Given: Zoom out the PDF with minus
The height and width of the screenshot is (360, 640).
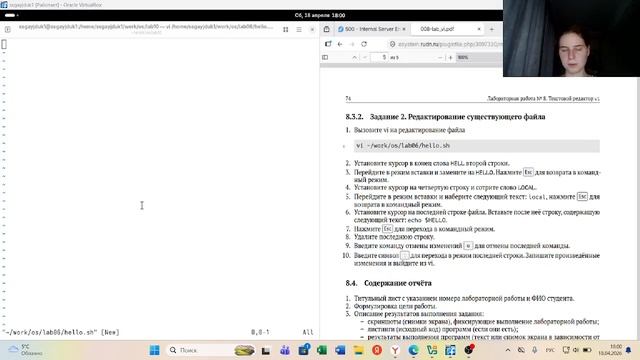Looking at the screenshot, I should (440, 58).
